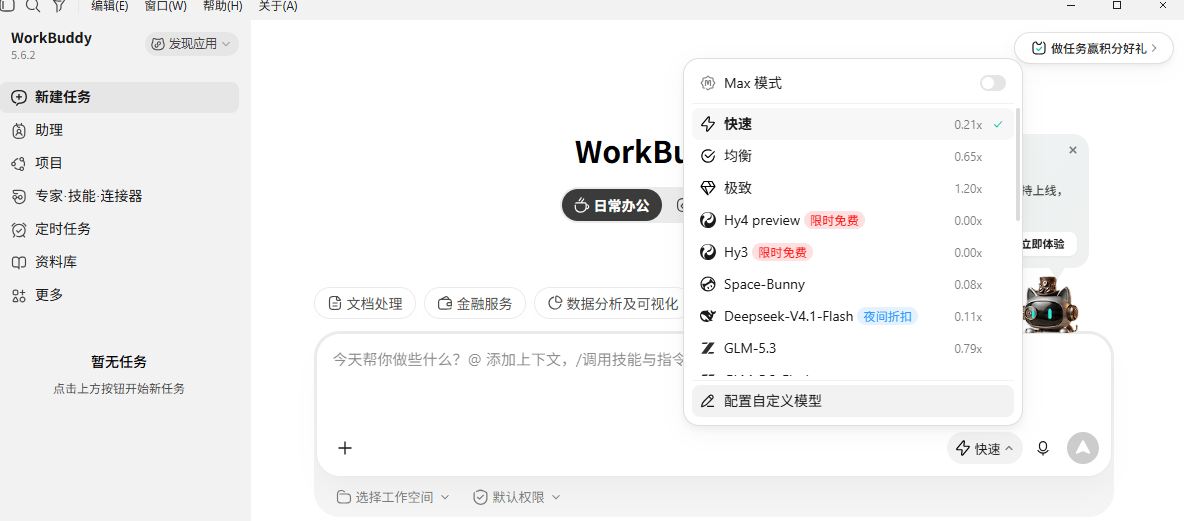Click the 文档处理 quick chip

(x=365, y=304)
